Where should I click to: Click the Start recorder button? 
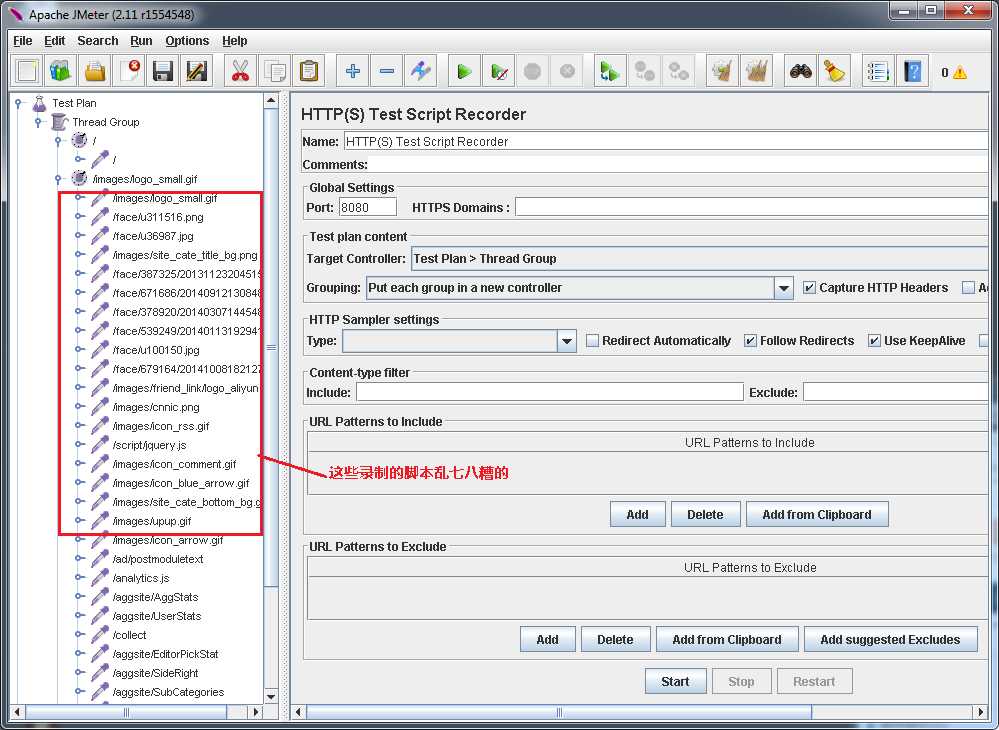(675, 682)
